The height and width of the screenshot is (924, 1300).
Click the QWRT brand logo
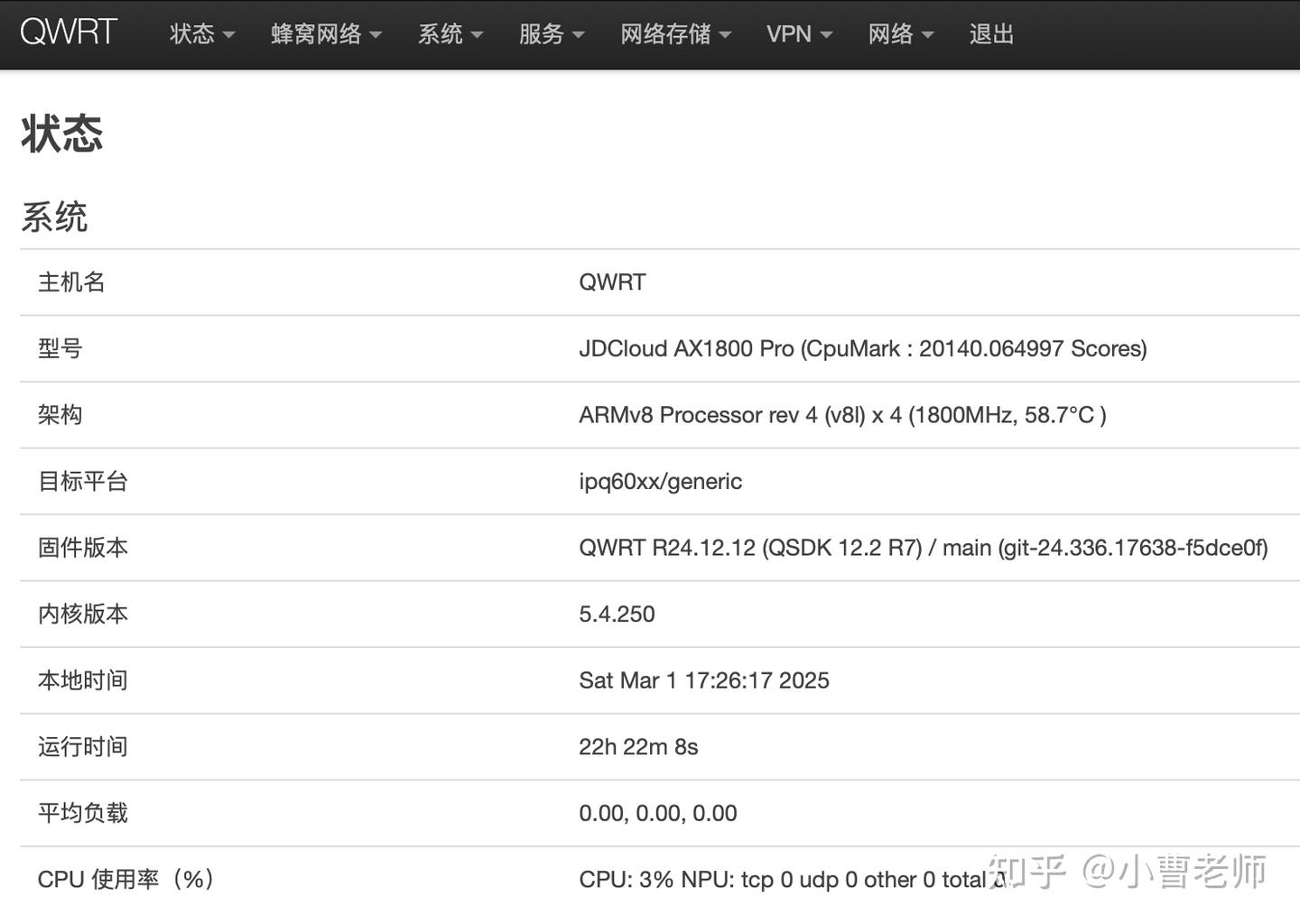click(69, 32)
